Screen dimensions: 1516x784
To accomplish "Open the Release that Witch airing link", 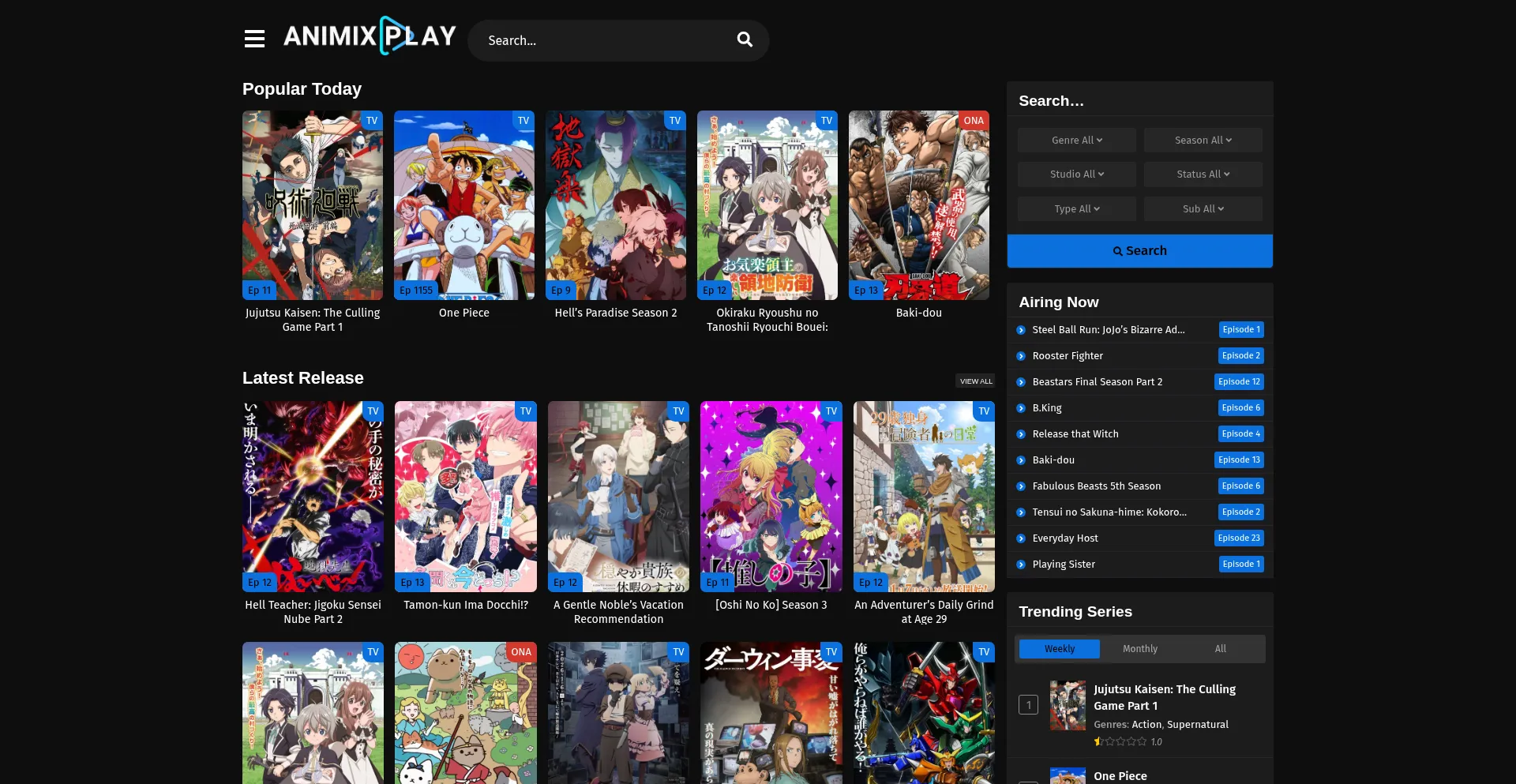I will click(x=1075, y=434).
